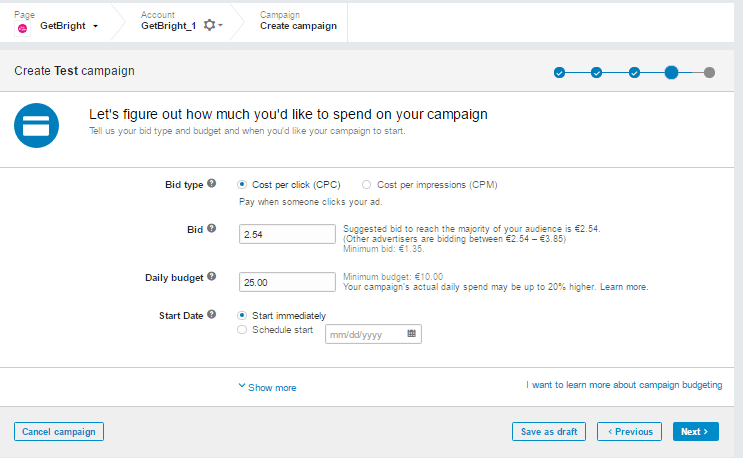Click the Next button
This screenshot has height=458, width=744.
[695, 432]
